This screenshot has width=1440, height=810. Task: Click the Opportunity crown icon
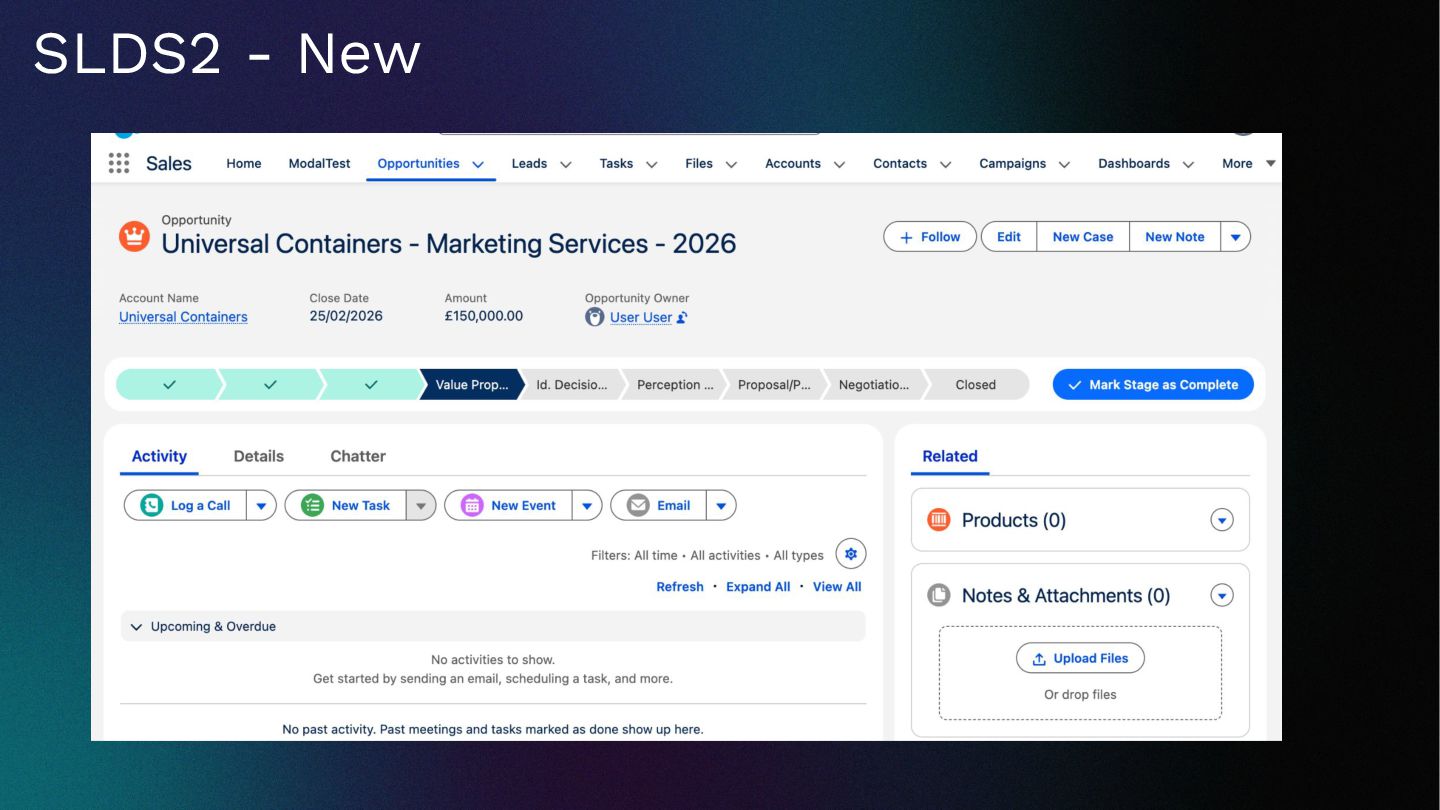click(134, 237)
